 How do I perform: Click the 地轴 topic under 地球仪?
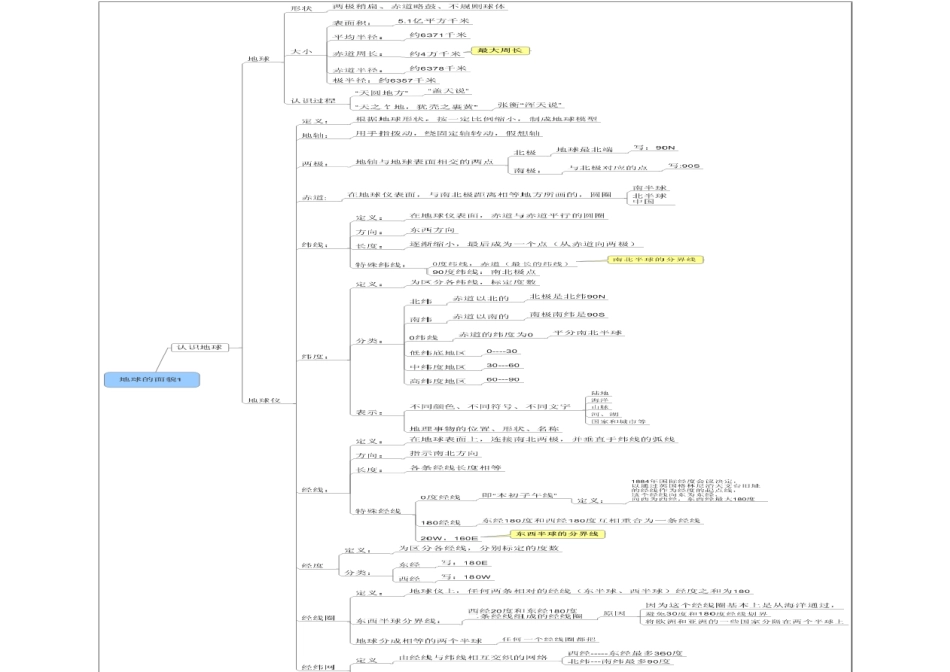point(315,136)
